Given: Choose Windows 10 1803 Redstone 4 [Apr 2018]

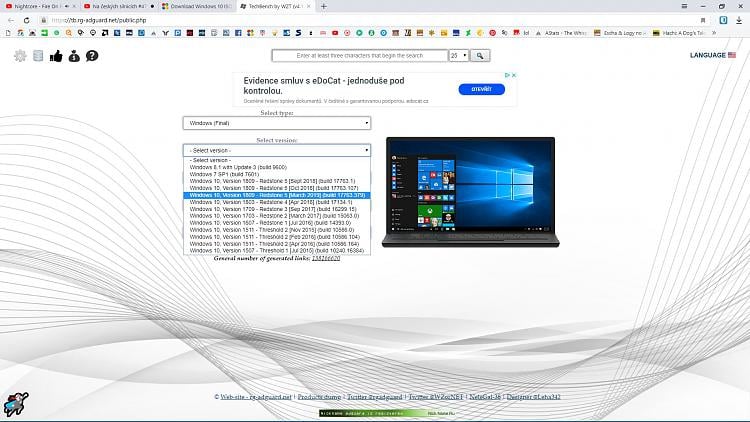Looking at the screenshot, I should click(276, 202).
